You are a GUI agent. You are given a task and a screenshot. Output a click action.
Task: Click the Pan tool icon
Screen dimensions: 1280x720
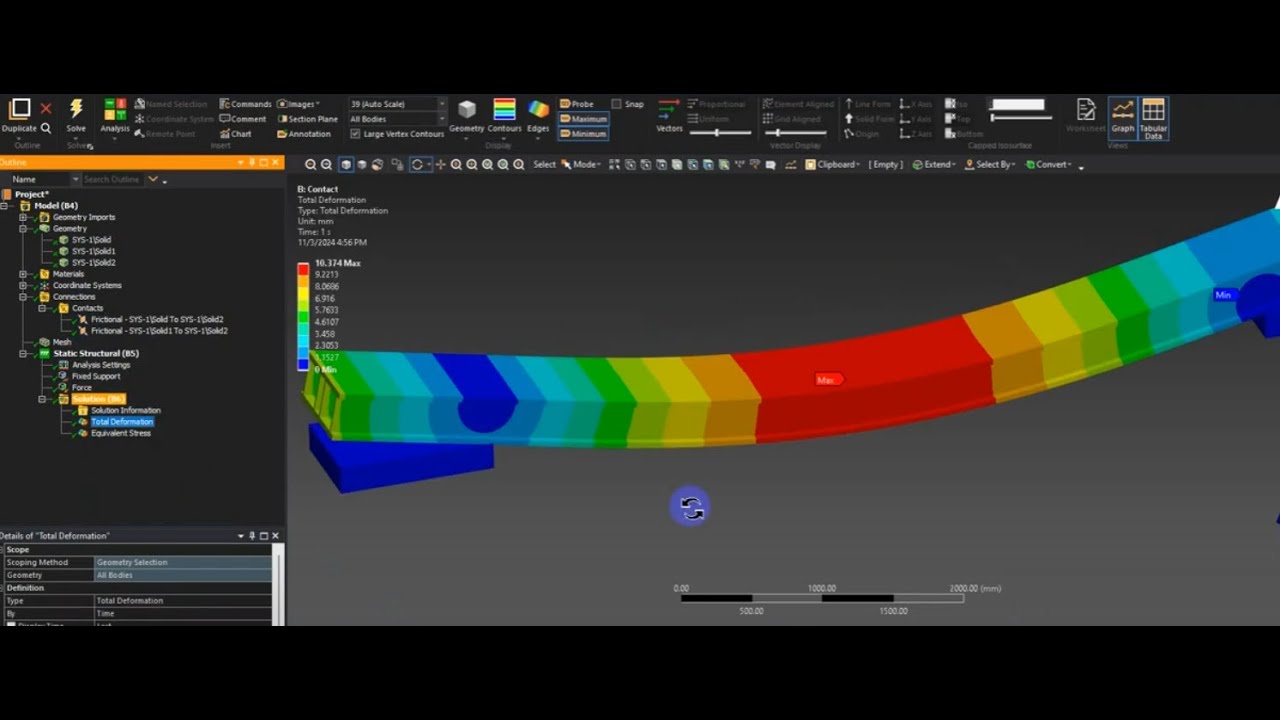[x=440, y=165]
